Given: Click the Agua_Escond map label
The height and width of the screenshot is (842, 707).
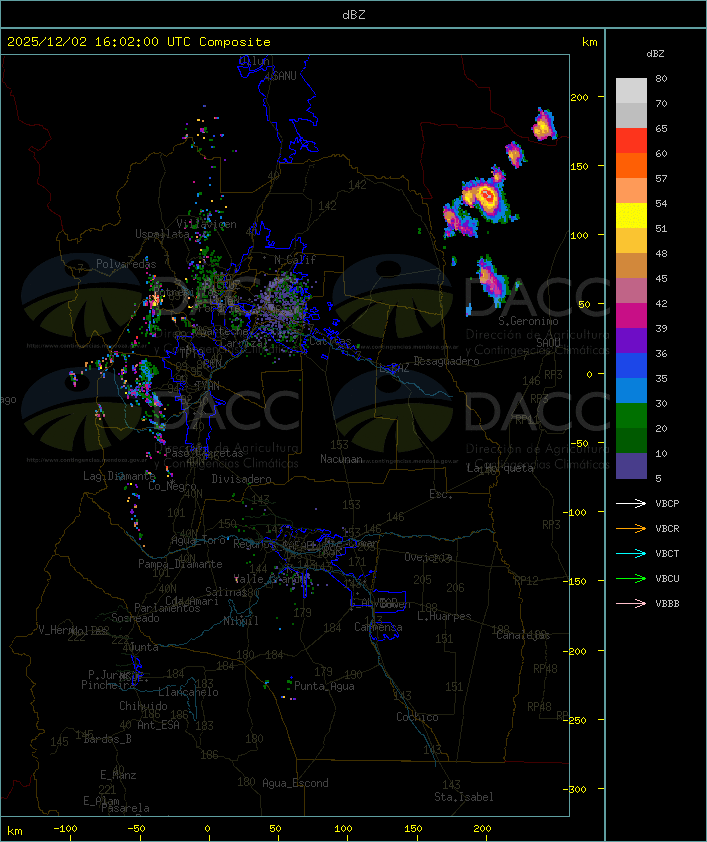Looking at the screenshot, I should tap(295, 783).
